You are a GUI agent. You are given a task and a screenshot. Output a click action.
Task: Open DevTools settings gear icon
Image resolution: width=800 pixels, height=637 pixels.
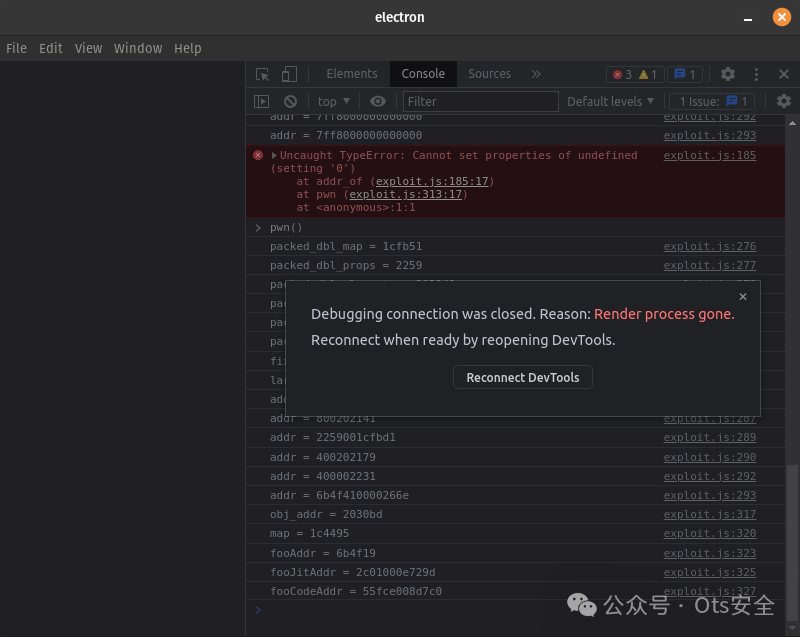point(728,74)
